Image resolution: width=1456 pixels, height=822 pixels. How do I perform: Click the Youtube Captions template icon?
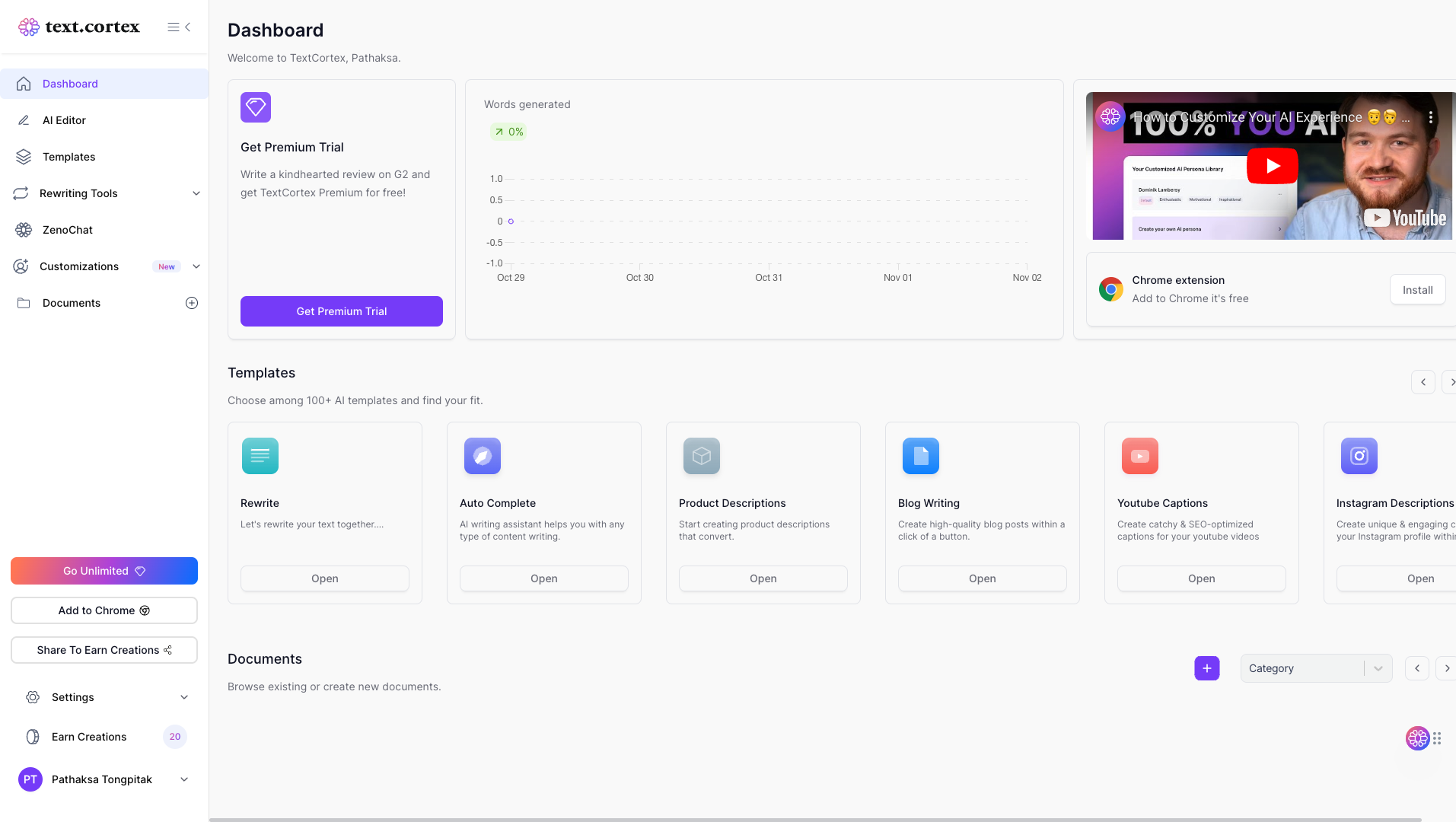[x=1139, y=456]
